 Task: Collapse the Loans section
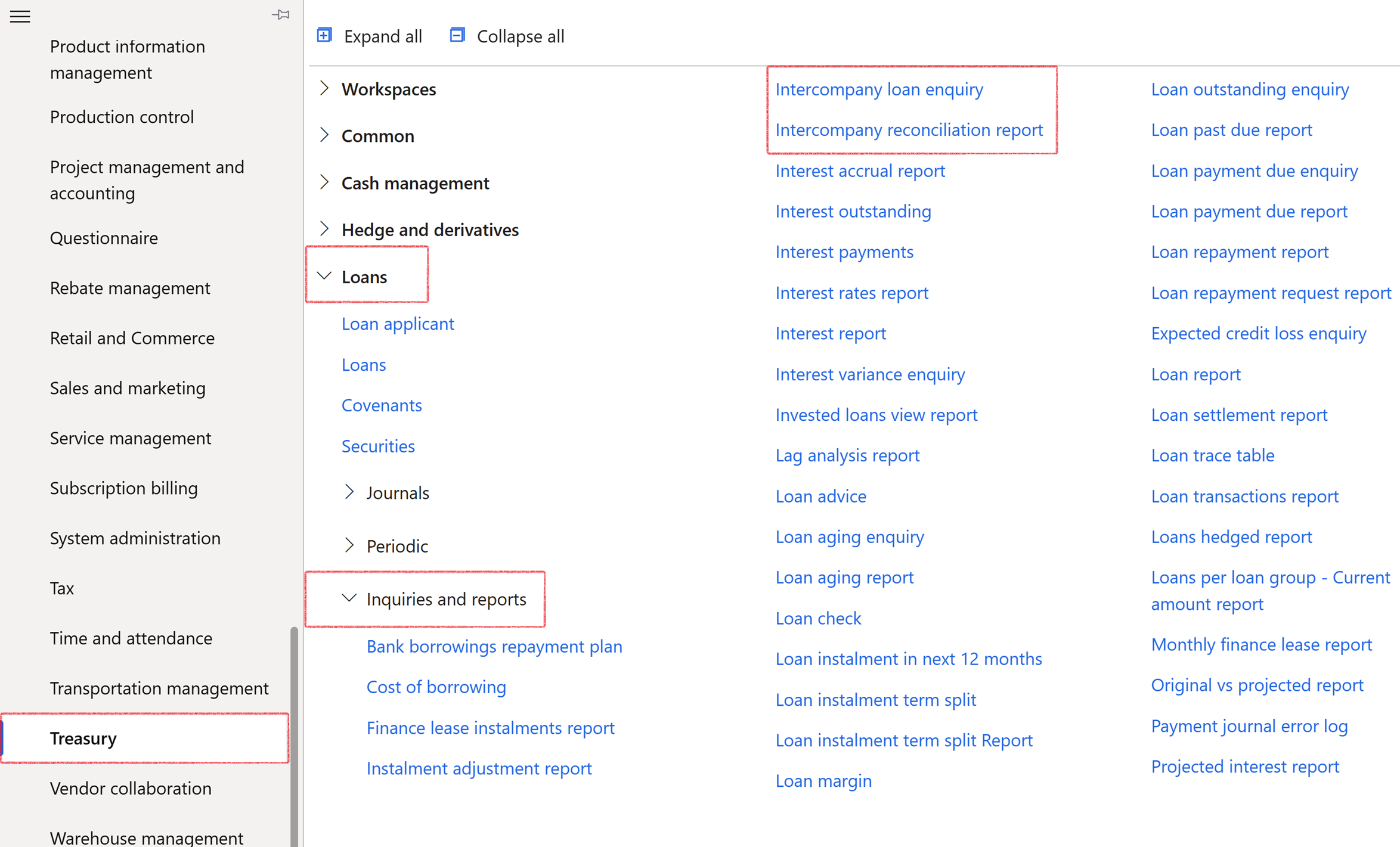pyautogui.click(x=324, y=277)
